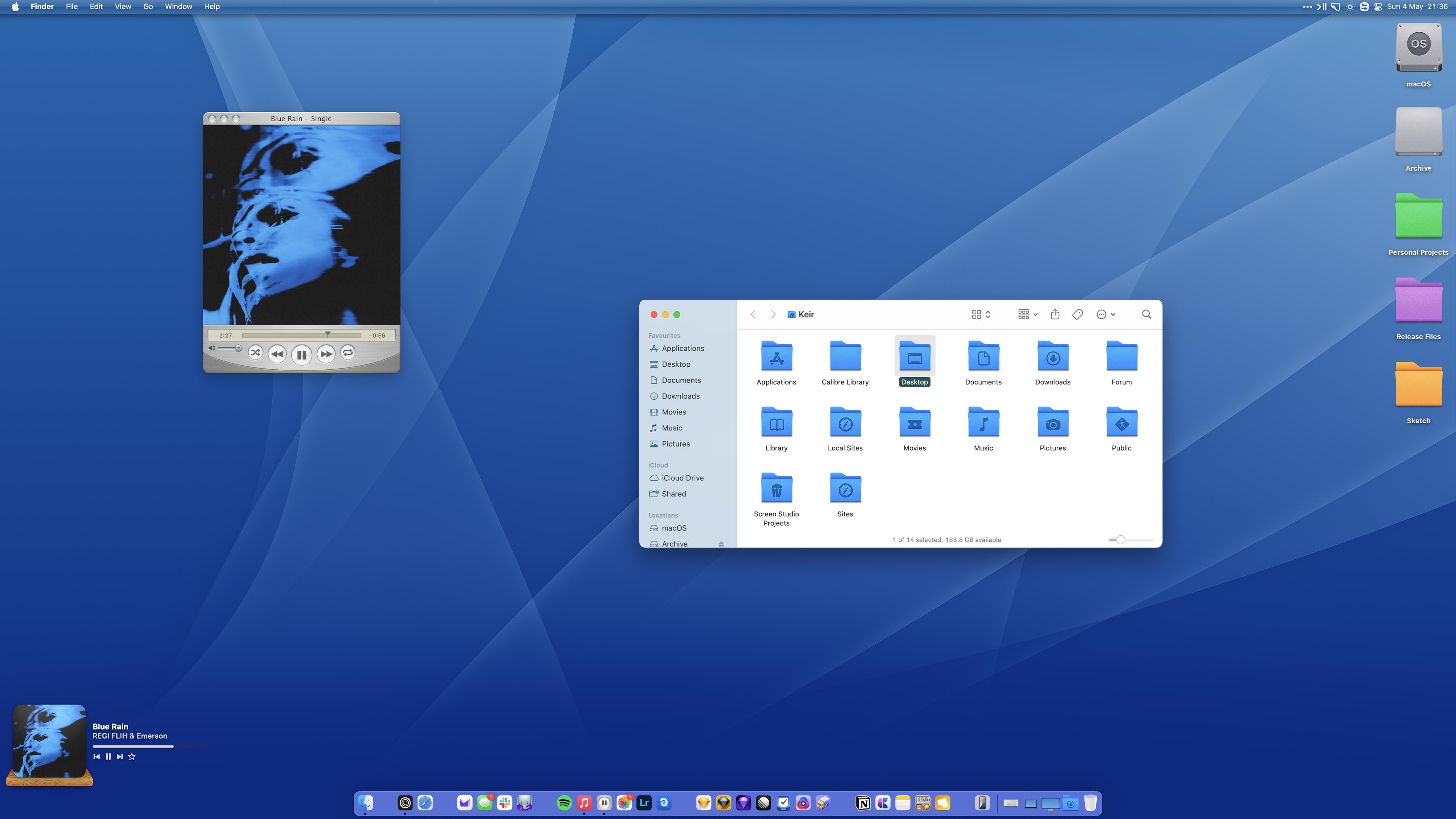Select Documents in the Finder sidebar
The image size is (1456, 819).
coord(681,380)
